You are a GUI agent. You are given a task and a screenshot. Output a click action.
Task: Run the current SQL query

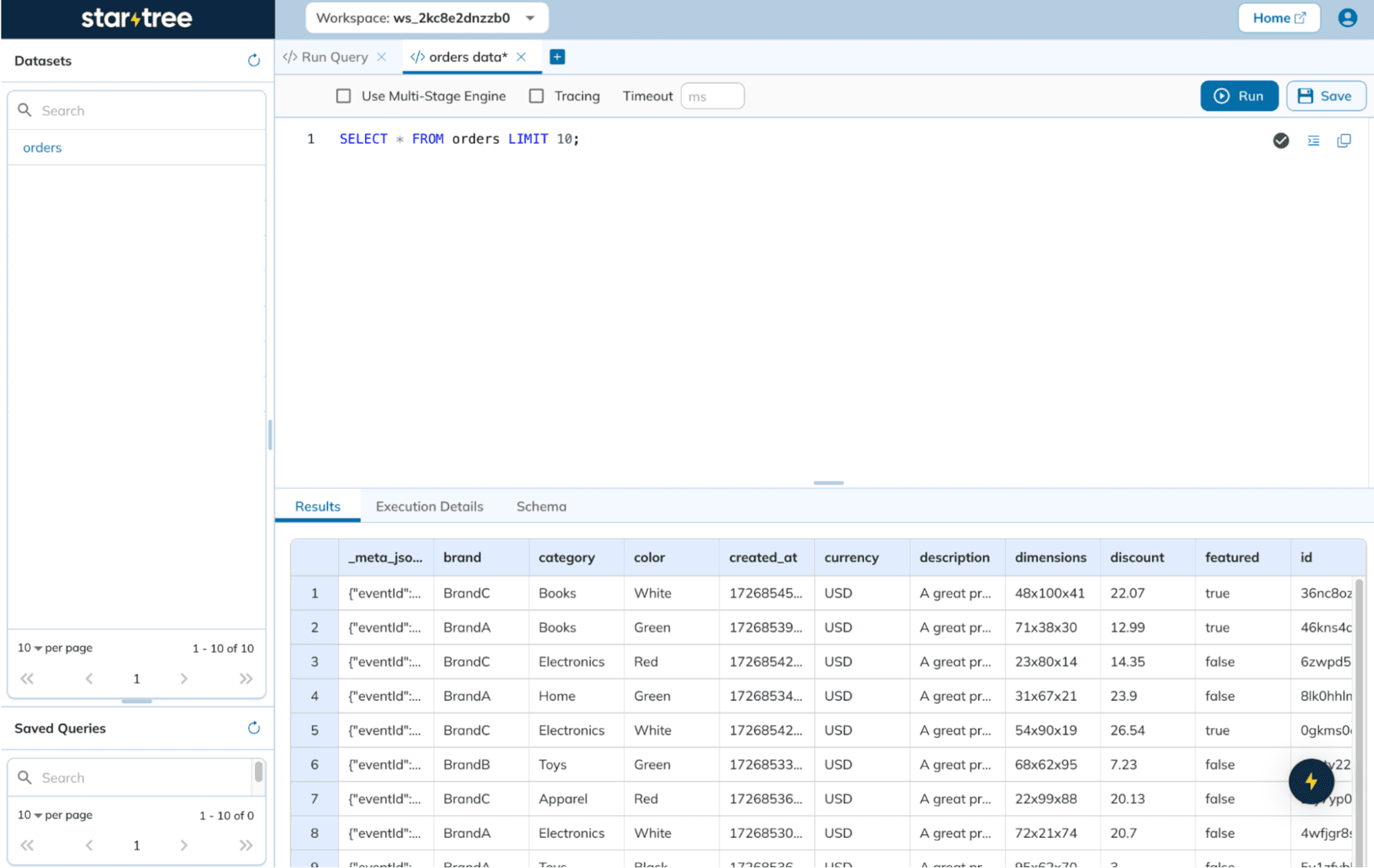pyautogui.click(x=1239, y=96)
